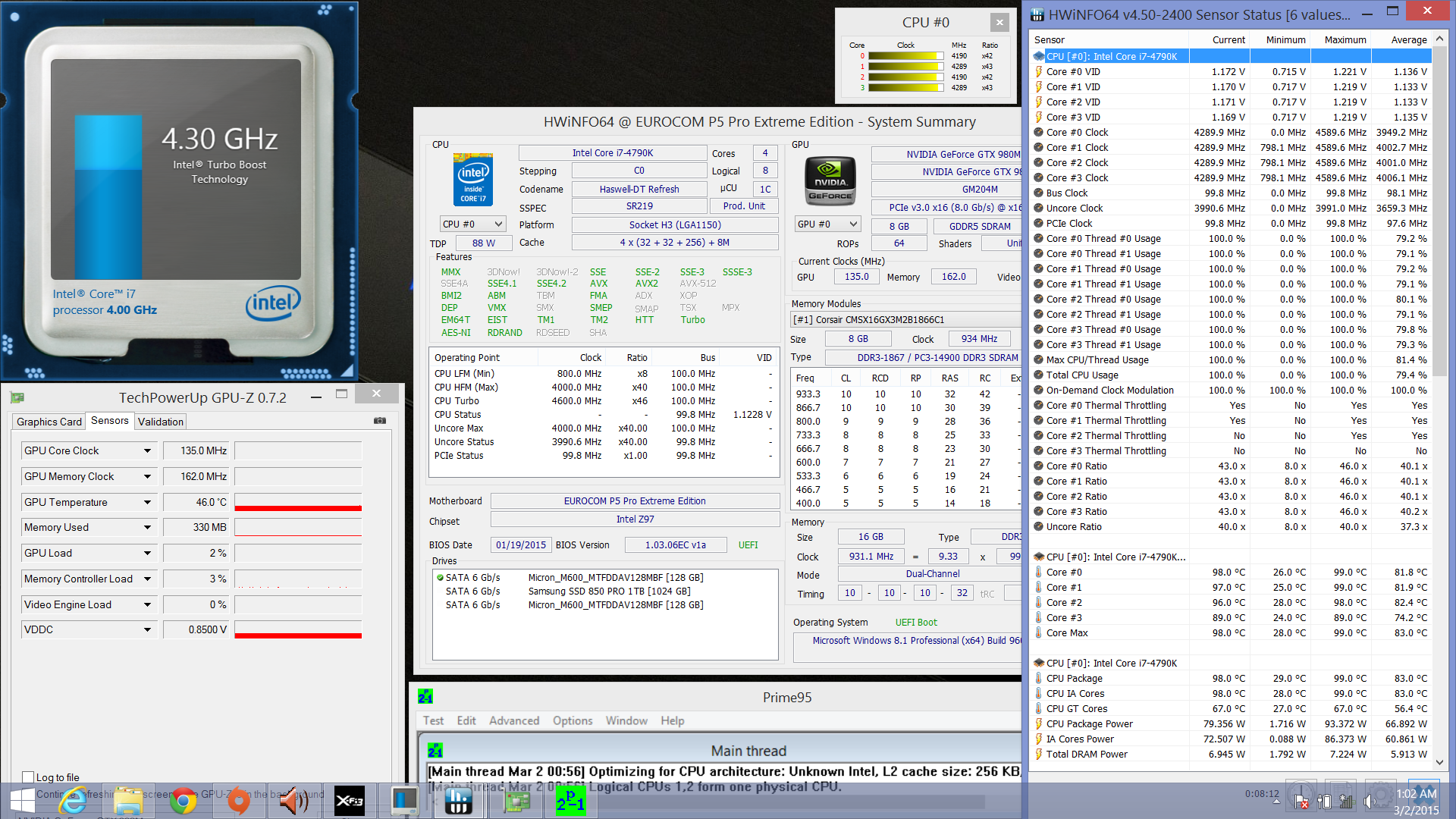Viewport: 1456px width, 819px height.
Task: Click the Sensor Status scrollbar up arrow
Action: tap(1439, 38)
